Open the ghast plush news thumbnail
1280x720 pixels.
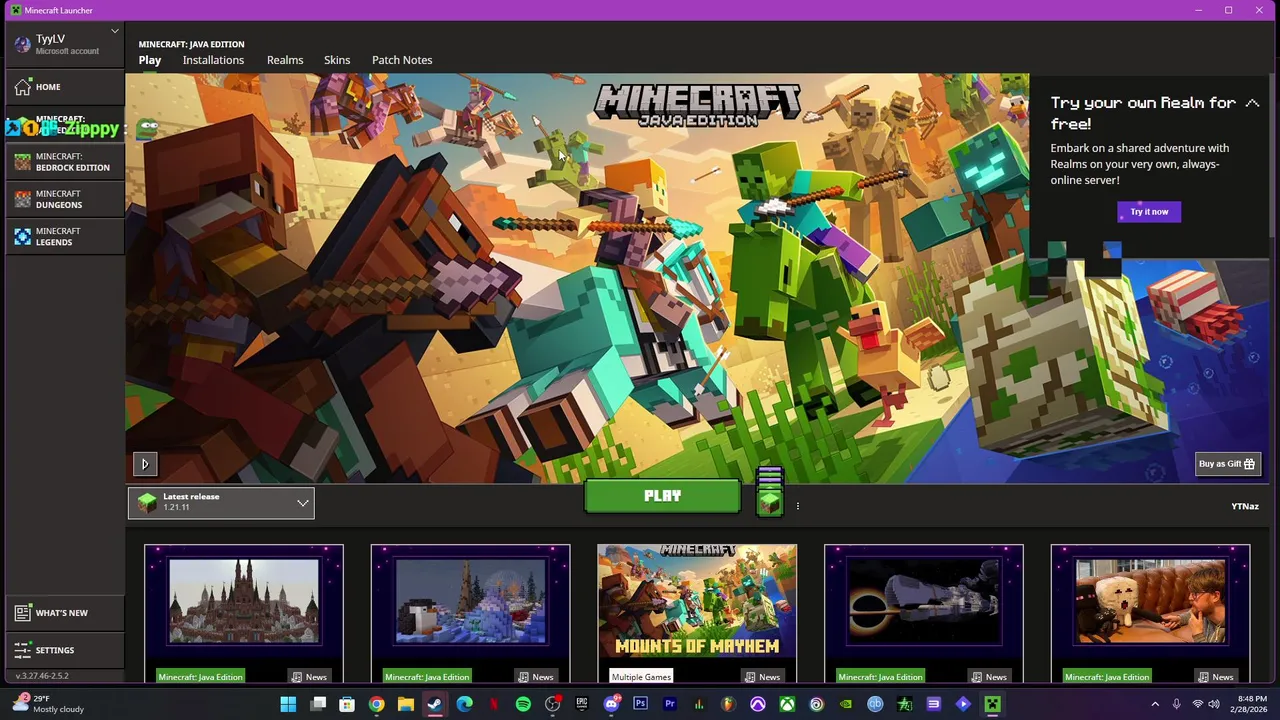tap(1150, 603)
